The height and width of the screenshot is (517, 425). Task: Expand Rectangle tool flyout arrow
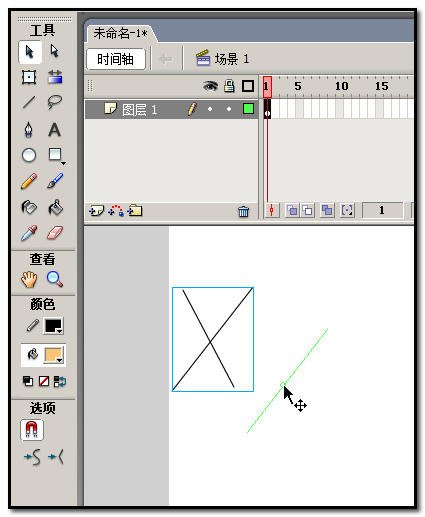[63, 163]
